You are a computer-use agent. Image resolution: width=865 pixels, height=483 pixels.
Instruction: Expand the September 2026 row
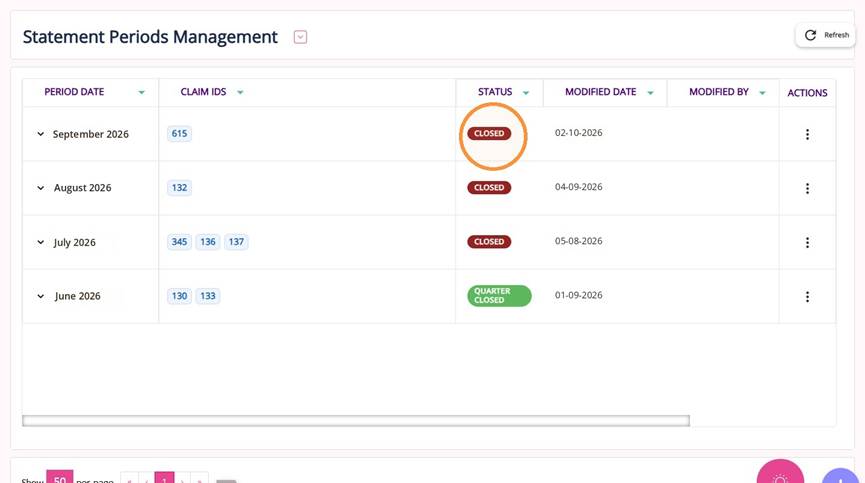pyautogui.click(x=40, y=134)
